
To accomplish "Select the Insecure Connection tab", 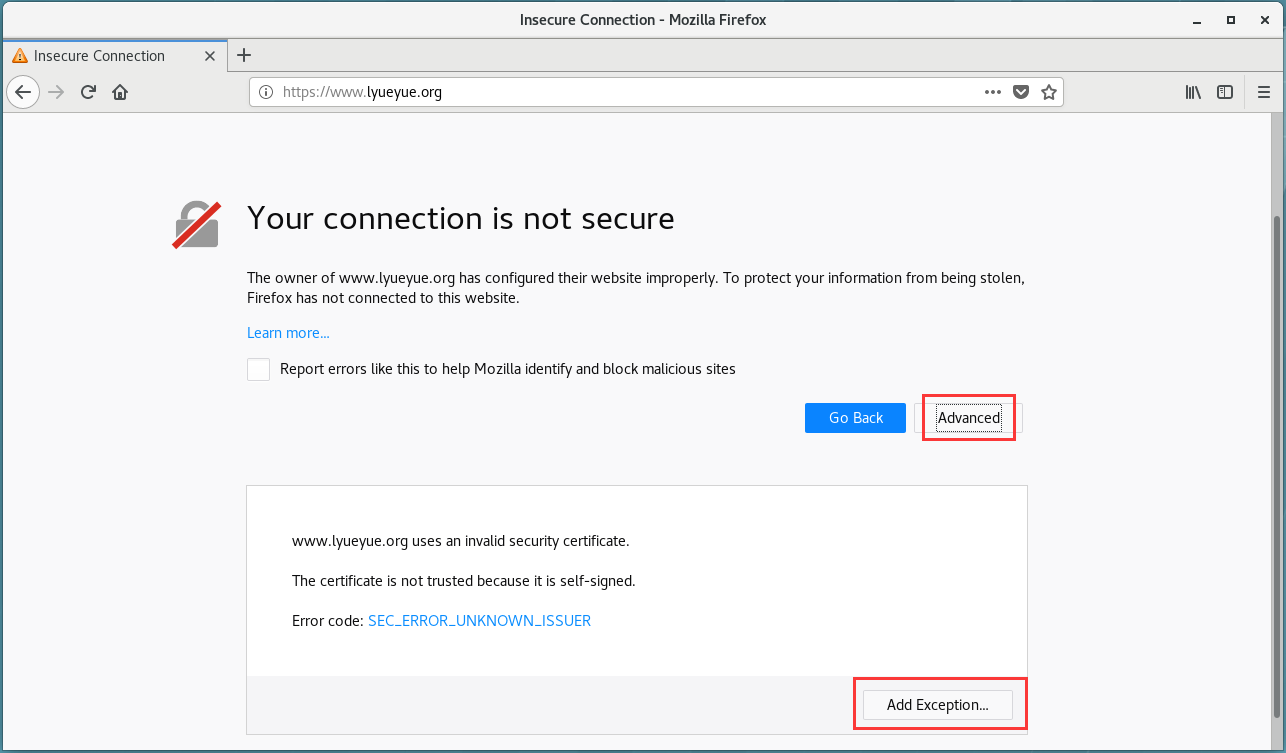I will (x=114, y=56).
